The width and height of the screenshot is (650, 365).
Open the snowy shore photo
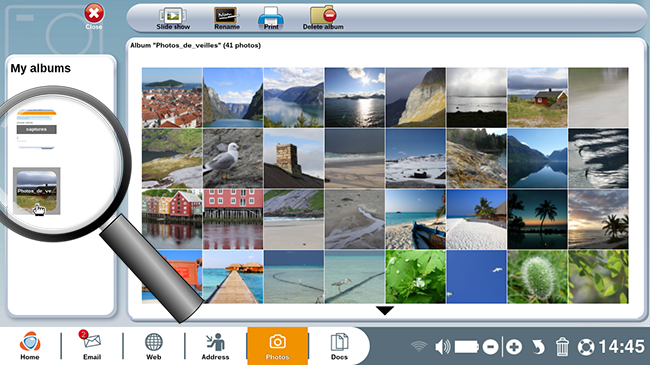(416, 158)
